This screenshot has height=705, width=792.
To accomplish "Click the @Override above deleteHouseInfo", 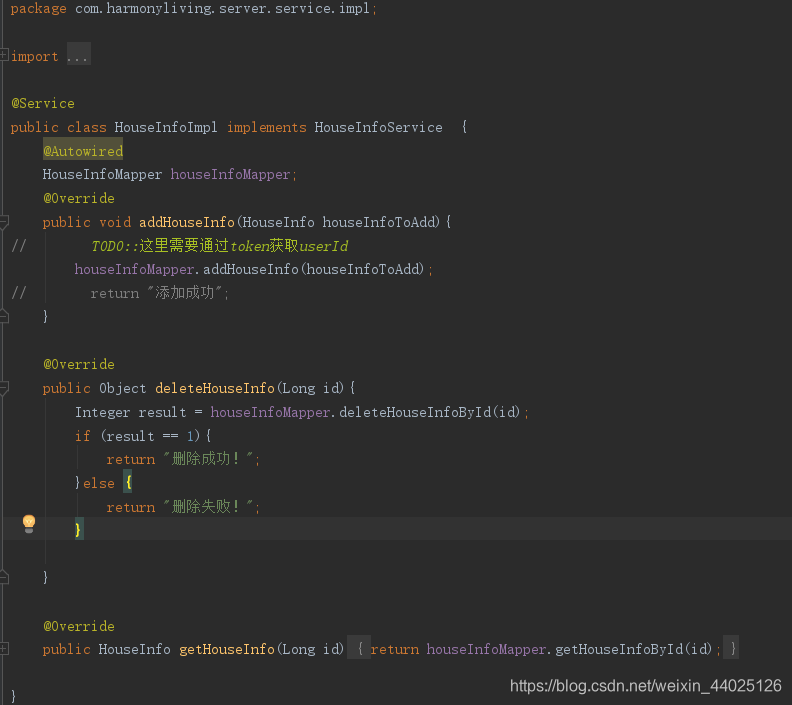I will click(79, 364).
